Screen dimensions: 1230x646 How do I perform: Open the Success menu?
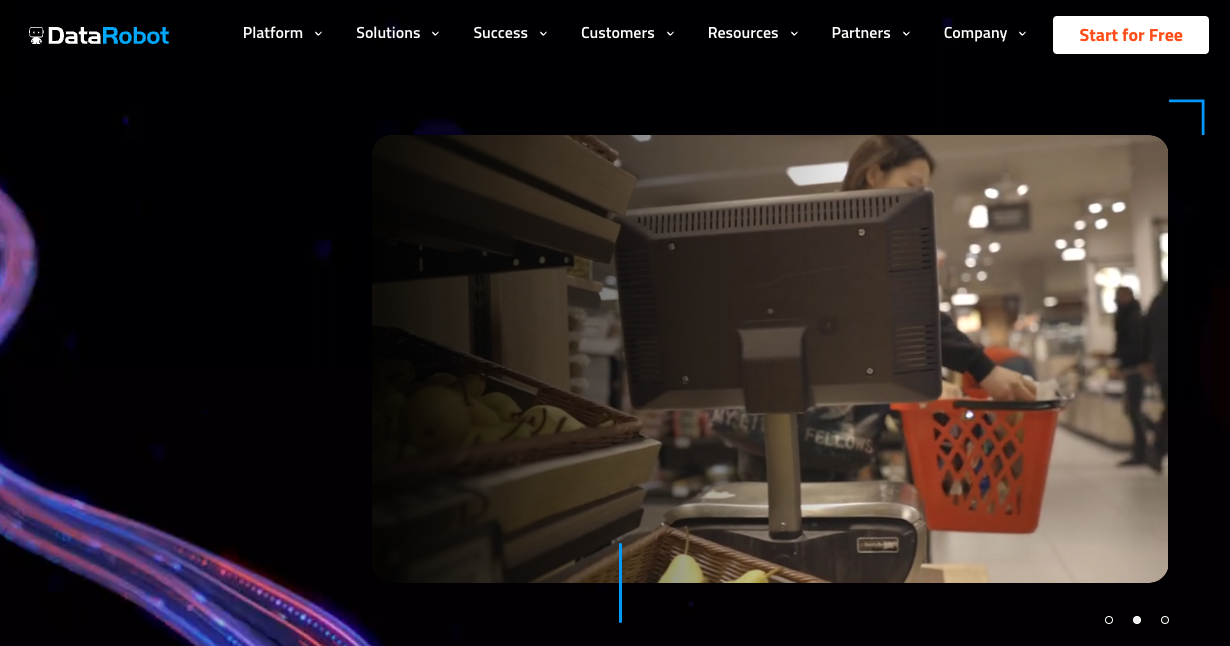(500, 33)
